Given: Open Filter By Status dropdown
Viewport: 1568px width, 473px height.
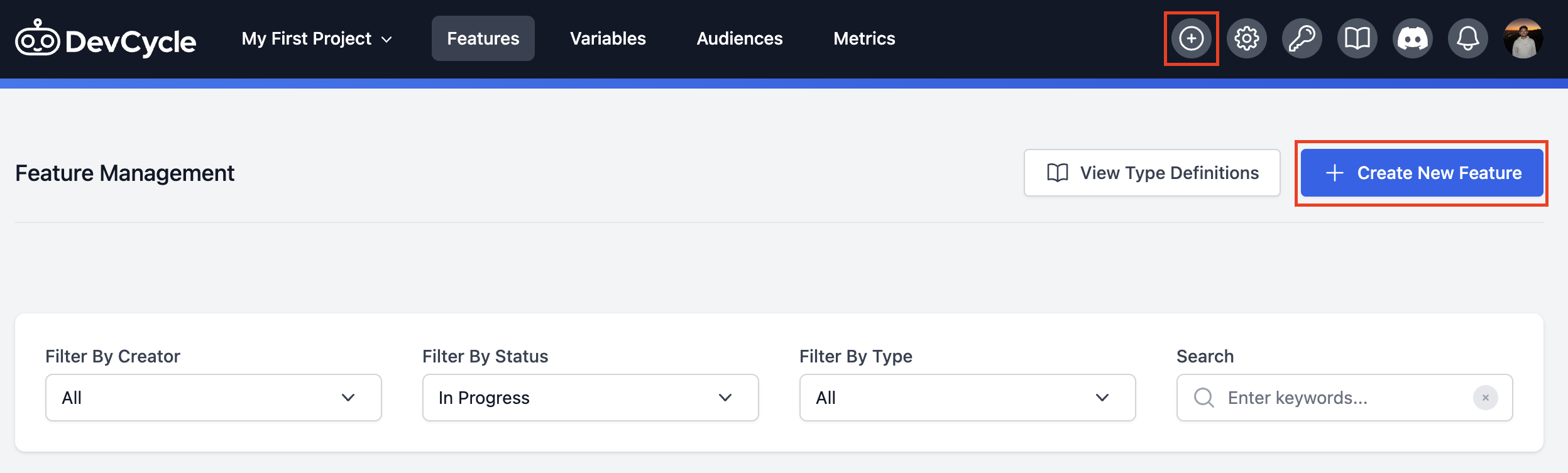Looking at the screenshot, I should pos(590,398).
